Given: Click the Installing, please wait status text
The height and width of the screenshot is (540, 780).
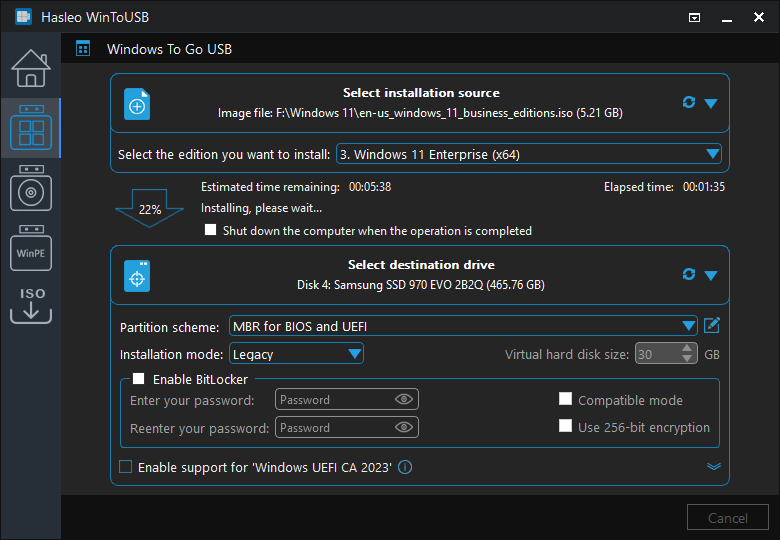Looking at the screenshot, I should pos(261,208).
